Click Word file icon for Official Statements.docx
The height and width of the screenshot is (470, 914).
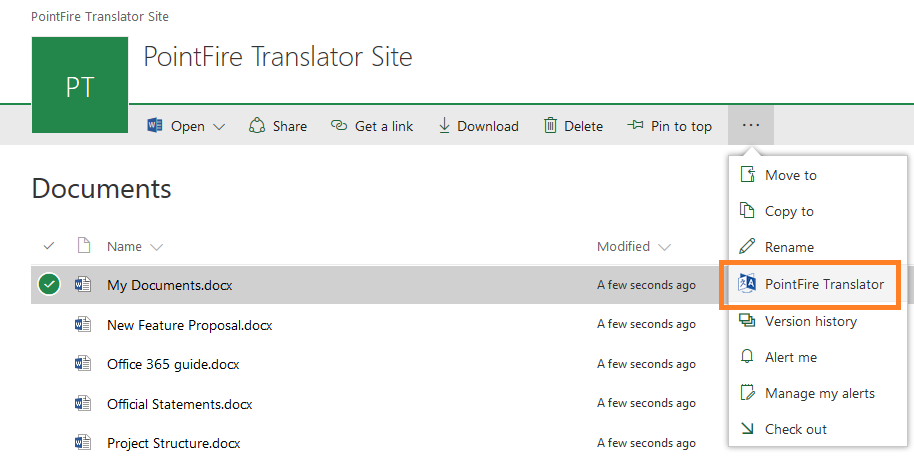[x=83, y=404]
